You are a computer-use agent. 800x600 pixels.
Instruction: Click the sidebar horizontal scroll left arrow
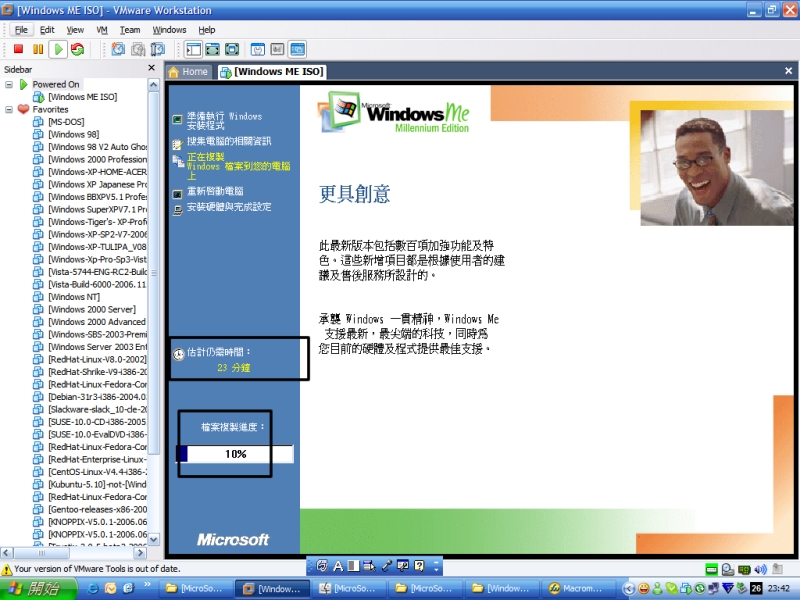(x=6, y=553)
